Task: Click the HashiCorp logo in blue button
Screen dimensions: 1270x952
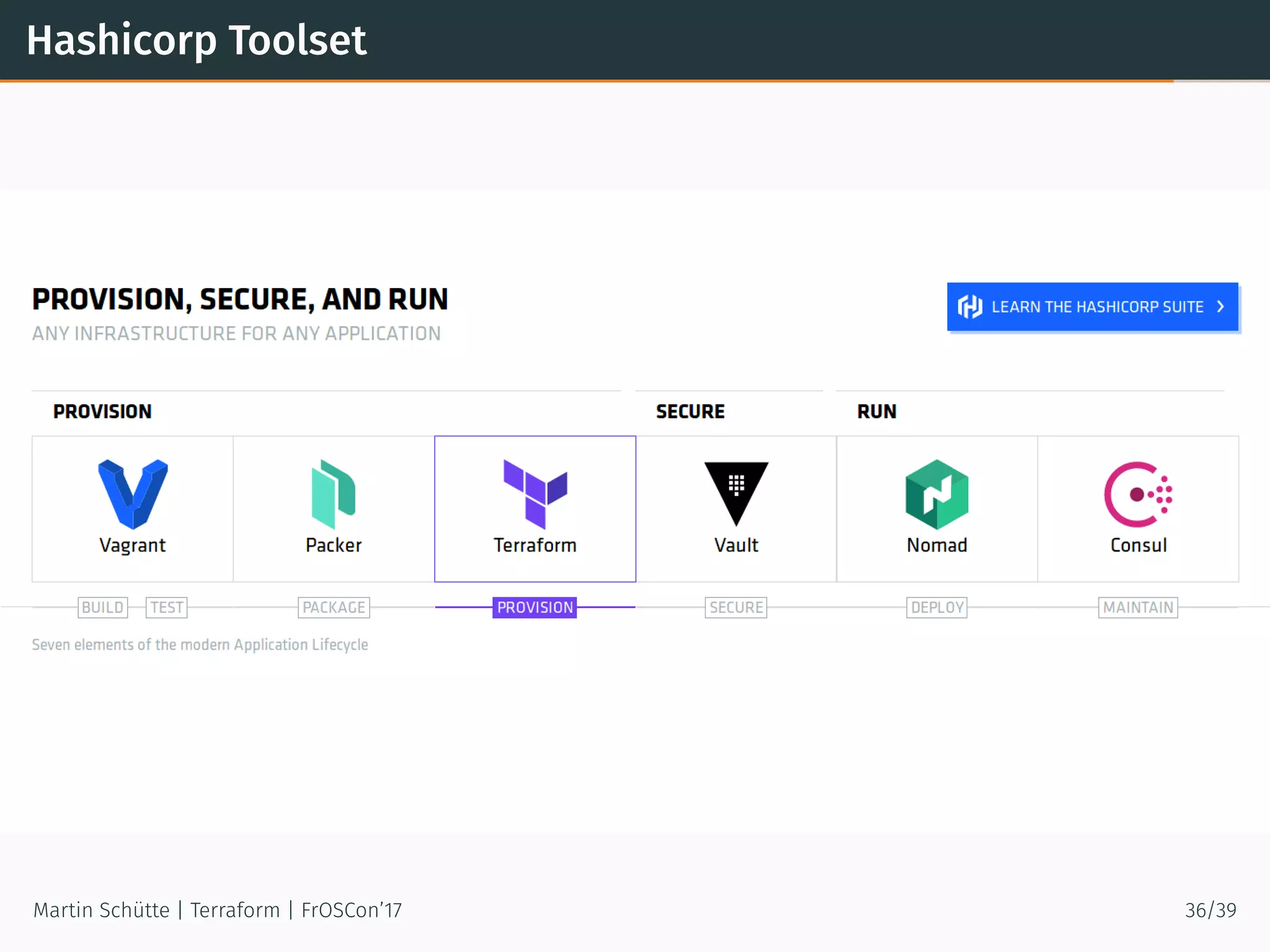Action: 970,307
